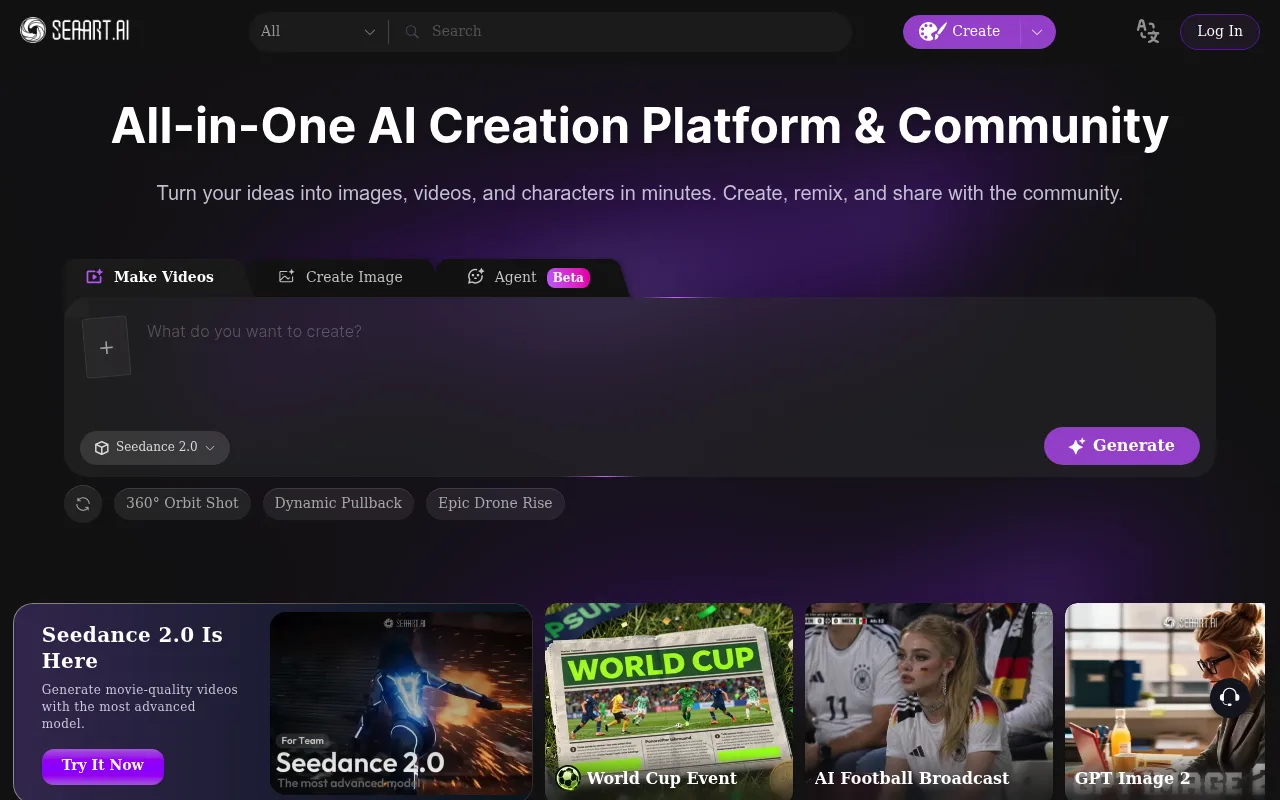Click the add reference plus icon

(x=107, y=347)
